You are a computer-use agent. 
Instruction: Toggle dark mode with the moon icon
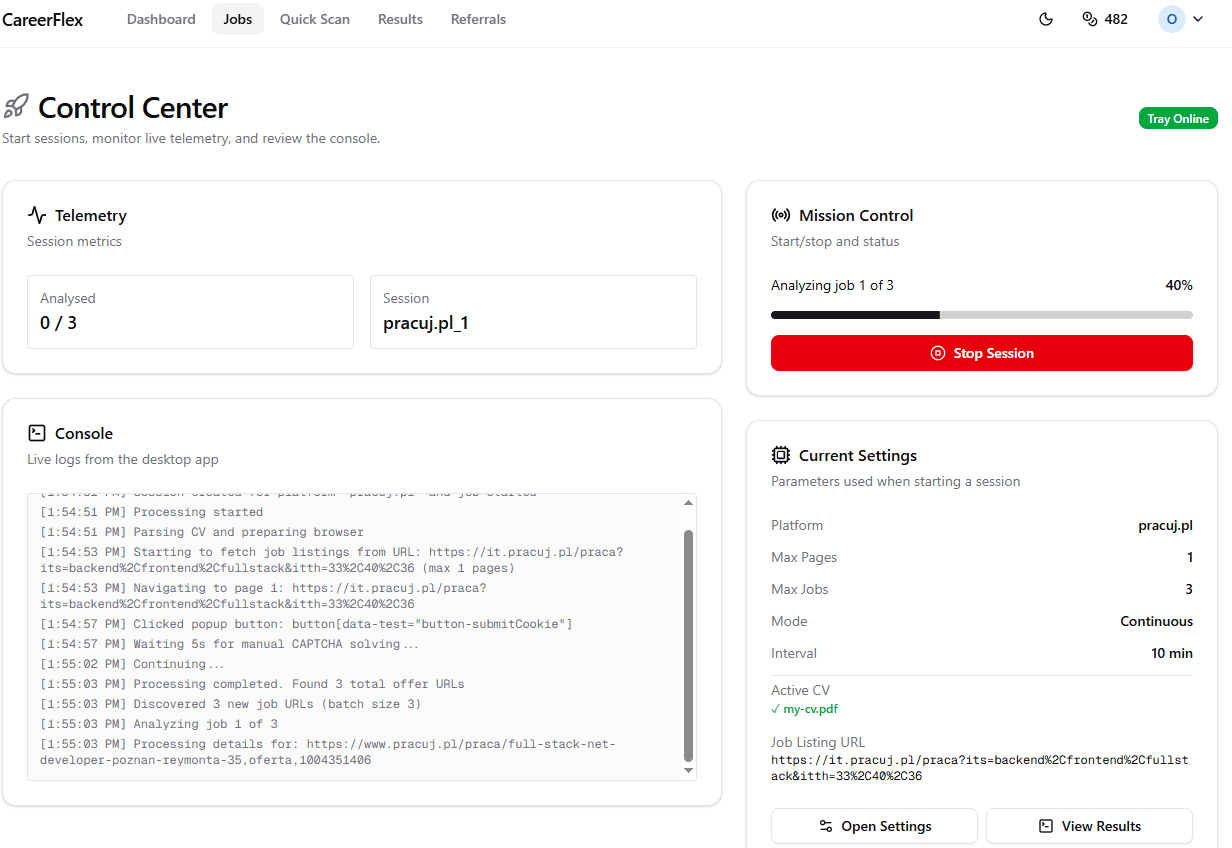(1046, 19)
